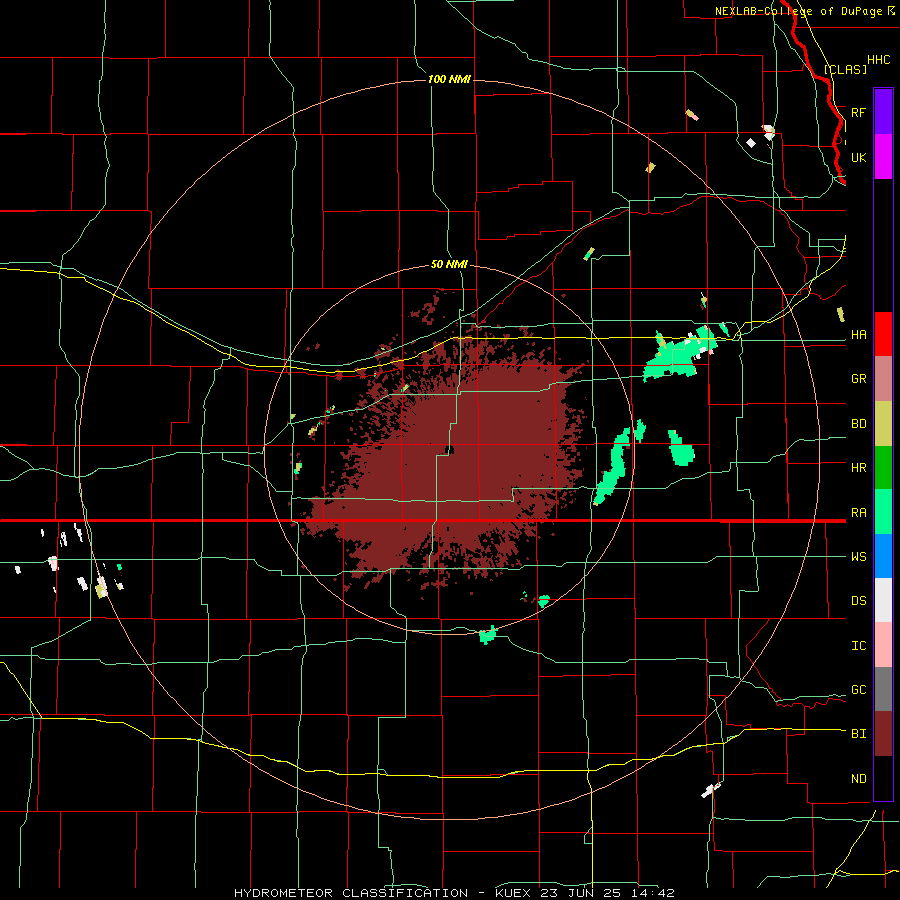
Task: Click the "WS" legend label
Action: 858,556
